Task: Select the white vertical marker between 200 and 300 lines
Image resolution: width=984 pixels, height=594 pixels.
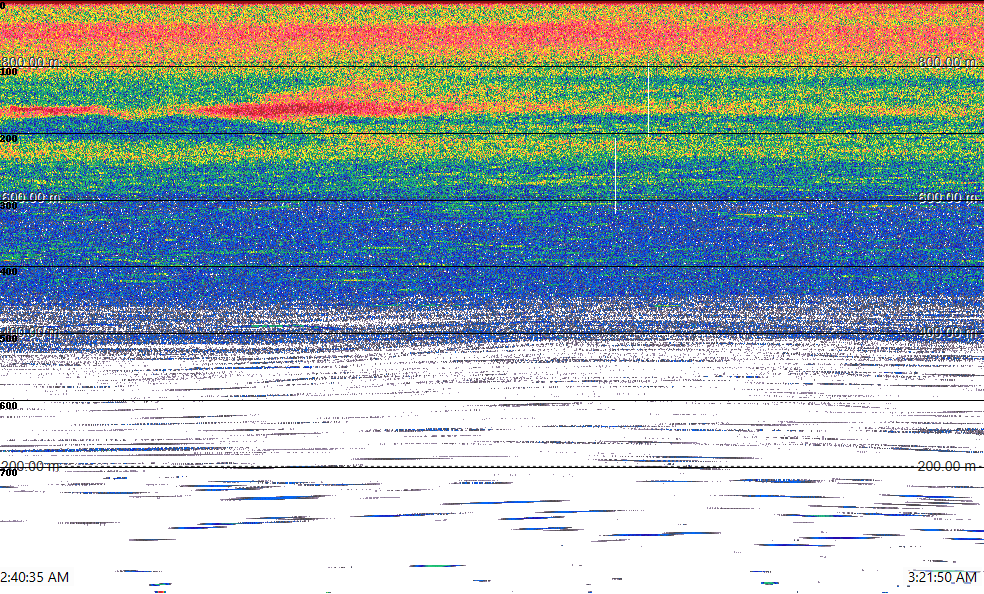Action: click(x=616, y=176)
